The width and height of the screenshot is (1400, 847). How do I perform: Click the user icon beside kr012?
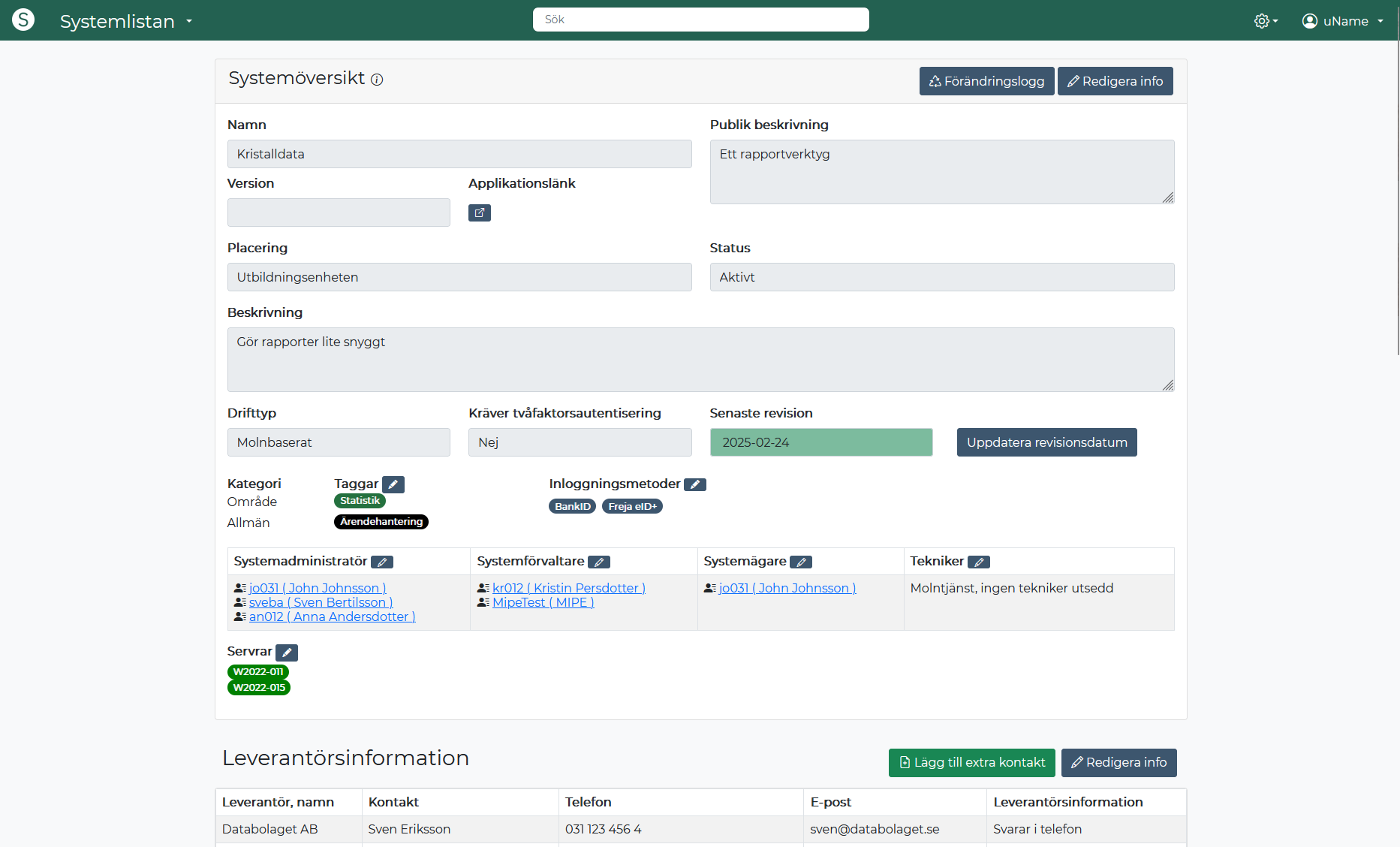click(x=483, y=588)
